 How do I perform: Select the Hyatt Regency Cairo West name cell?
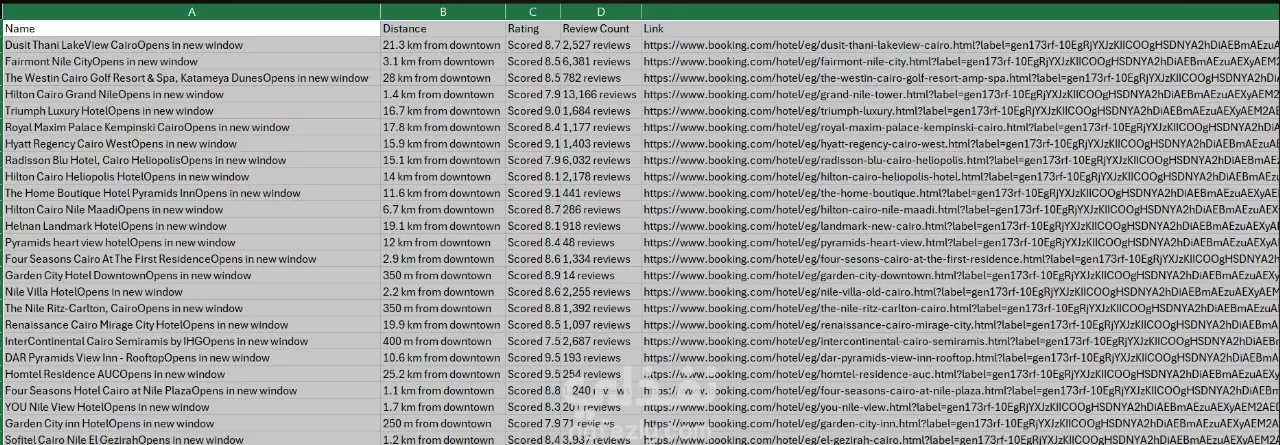[191, 144]
